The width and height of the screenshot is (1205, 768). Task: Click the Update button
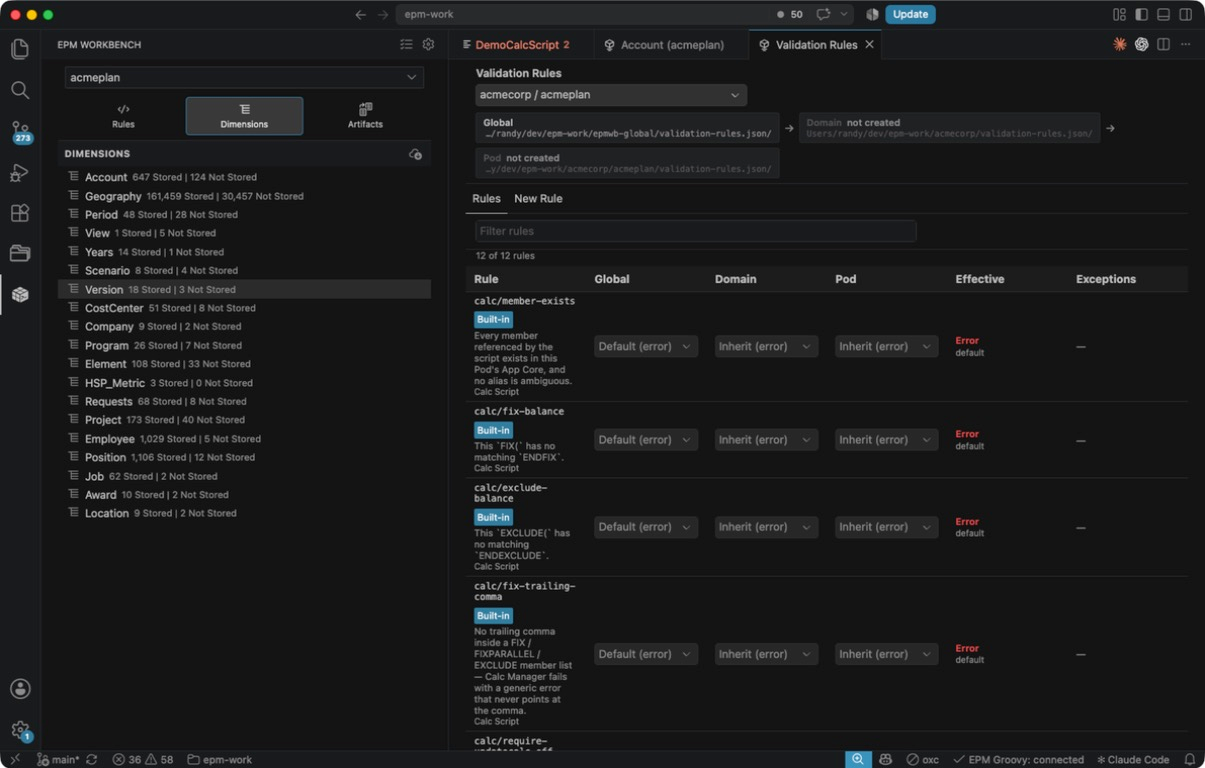click(x=910, y=14)
